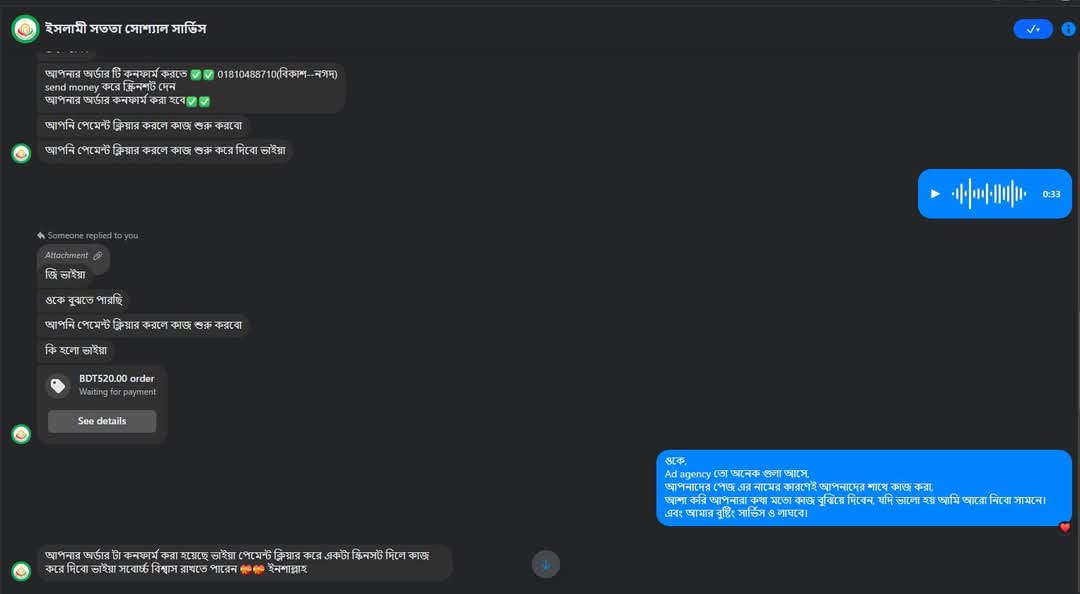Viewport: 1080px width, 594px height.
Task: Click the sender avatar beside the last message
Action: (21, 571)
